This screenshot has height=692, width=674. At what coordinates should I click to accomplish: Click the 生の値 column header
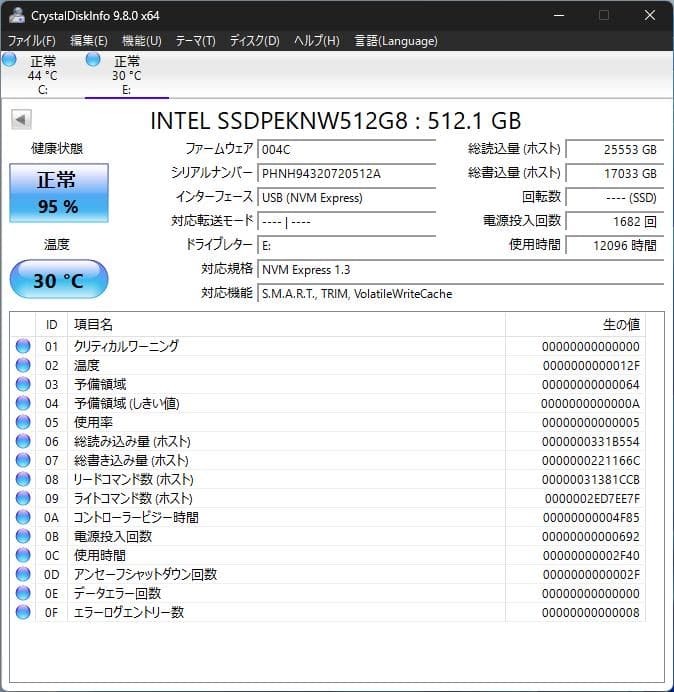pos(575,325)
